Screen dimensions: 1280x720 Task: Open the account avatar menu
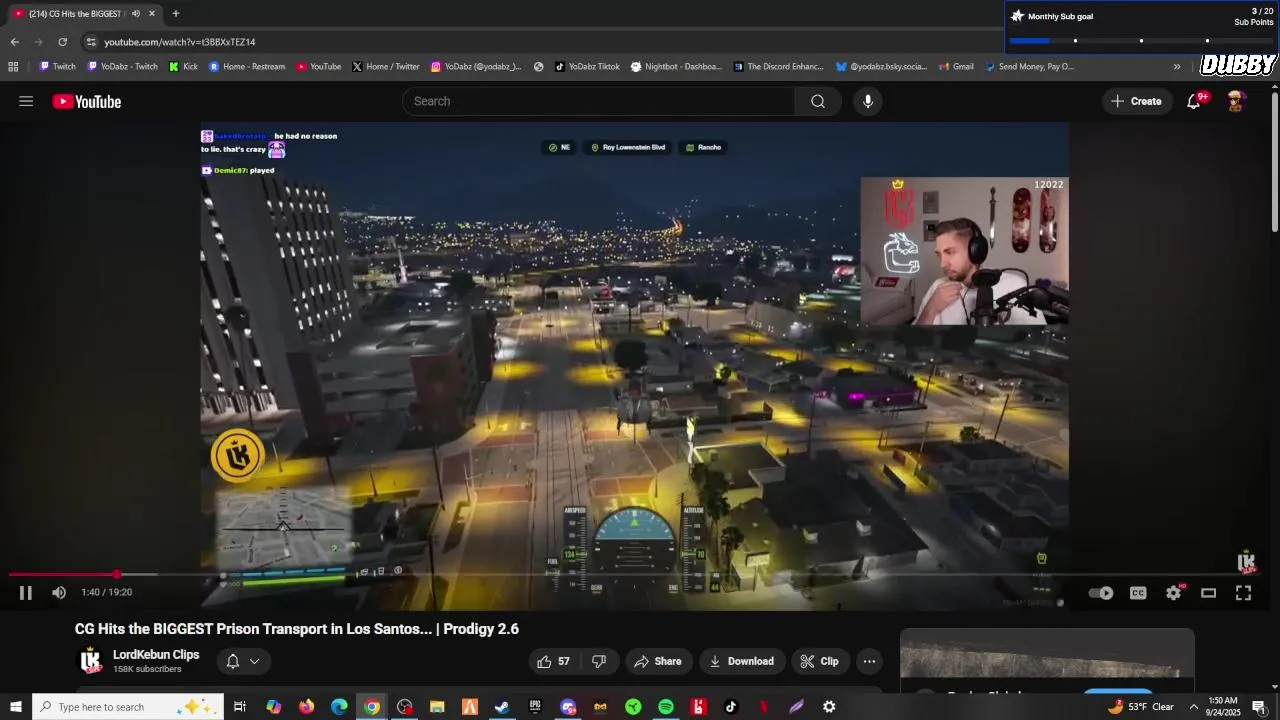click(1236, 101)
